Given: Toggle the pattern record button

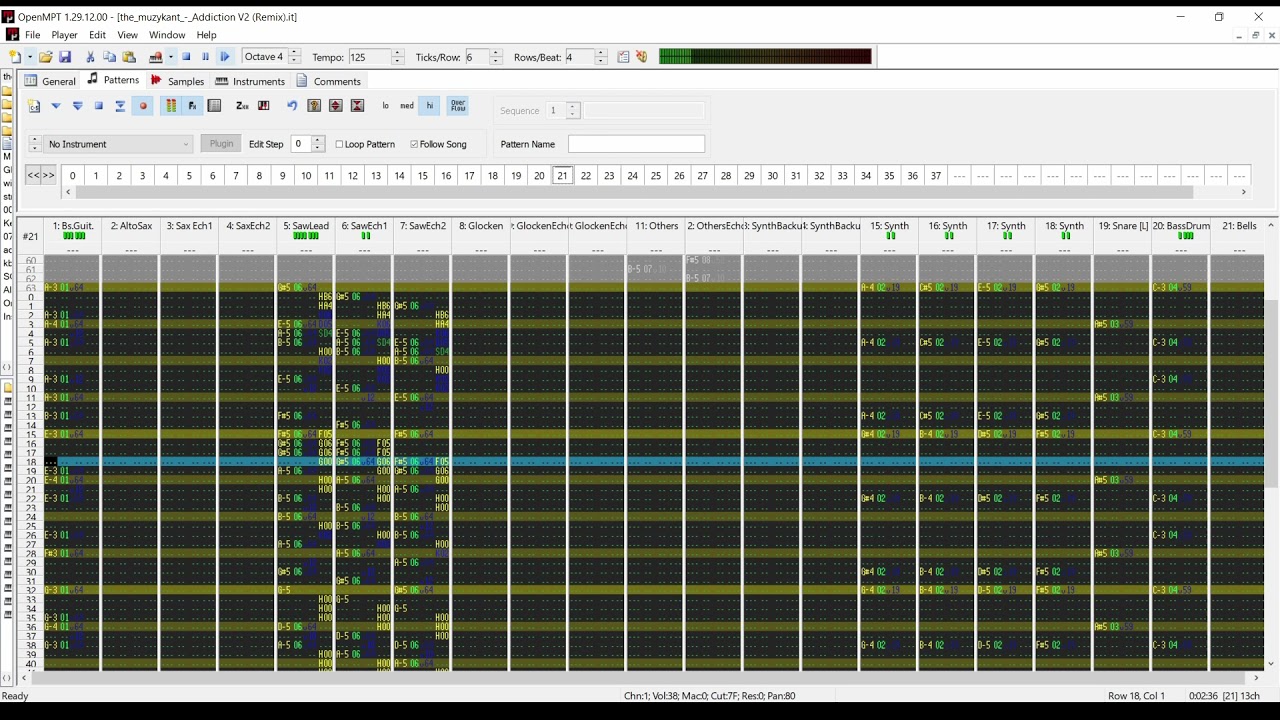Looking at the screenshot, I should [x=142, y=106].
